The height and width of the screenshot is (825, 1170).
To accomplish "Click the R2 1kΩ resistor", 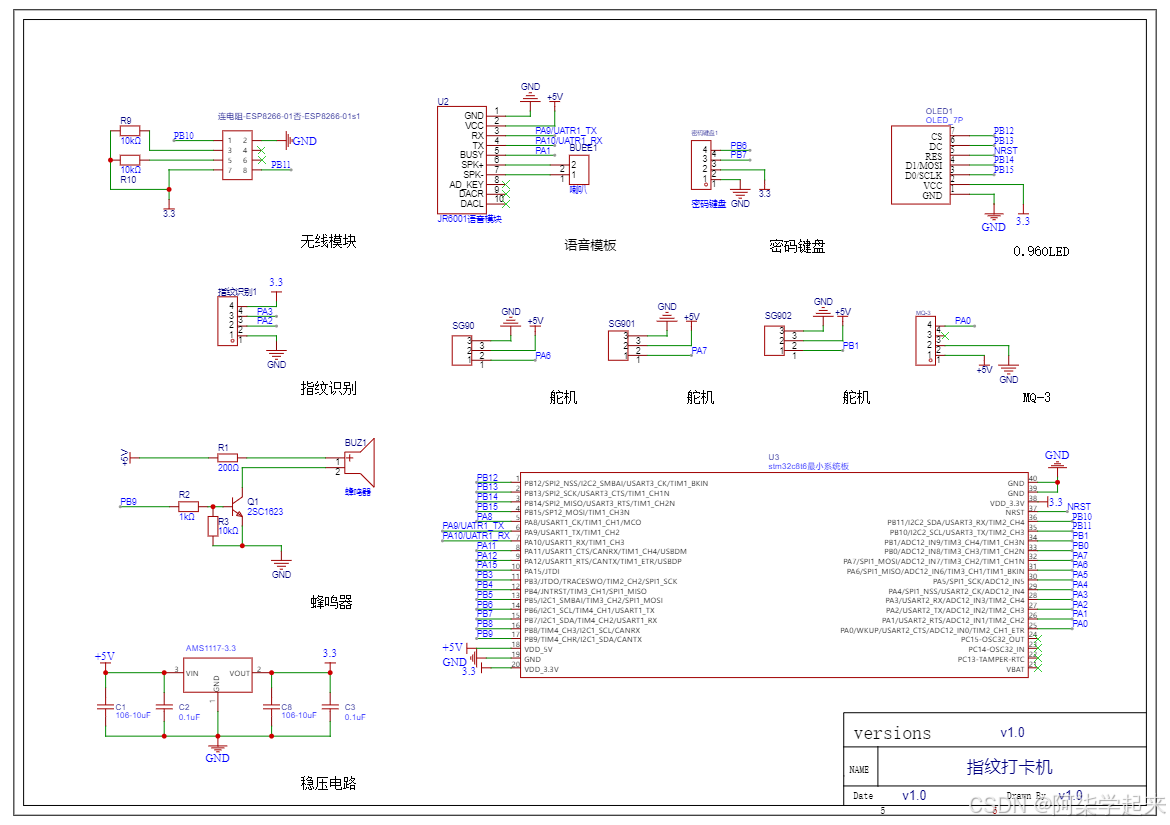I will [188, 506].
